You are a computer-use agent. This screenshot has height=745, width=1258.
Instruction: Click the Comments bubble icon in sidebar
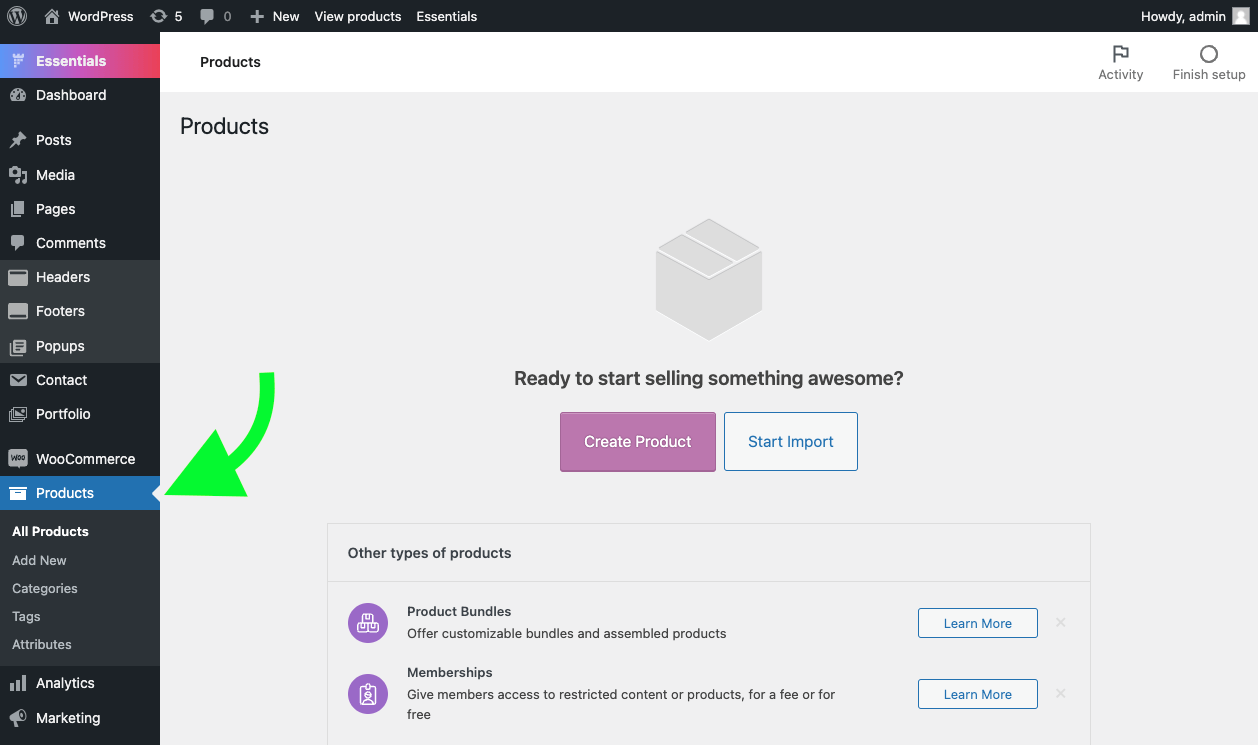(18, 243)
